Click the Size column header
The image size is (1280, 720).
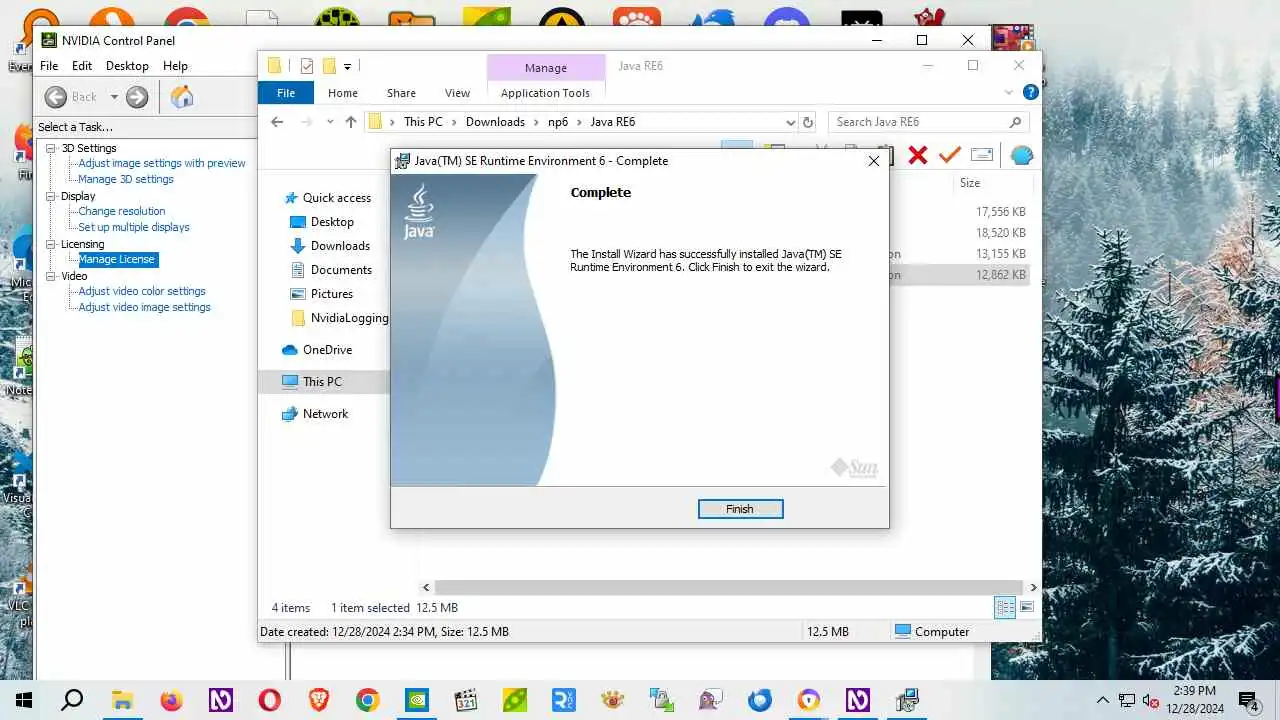[970, 183]
